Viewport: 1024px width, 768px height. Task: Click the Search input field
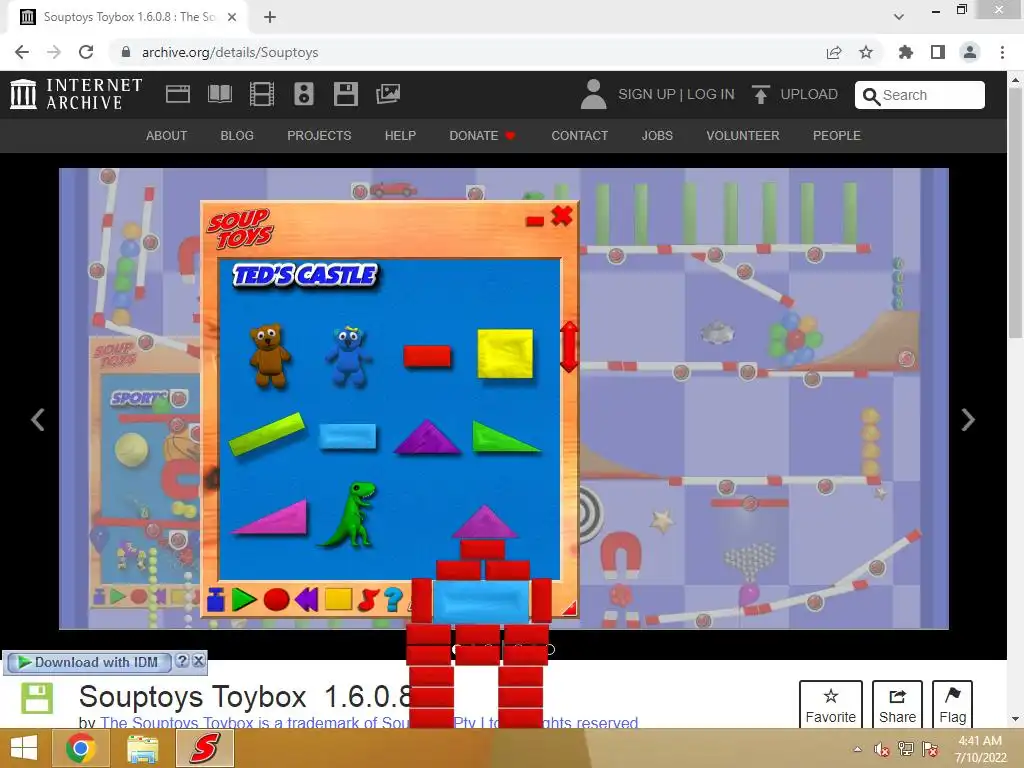[x=920, y=95]
